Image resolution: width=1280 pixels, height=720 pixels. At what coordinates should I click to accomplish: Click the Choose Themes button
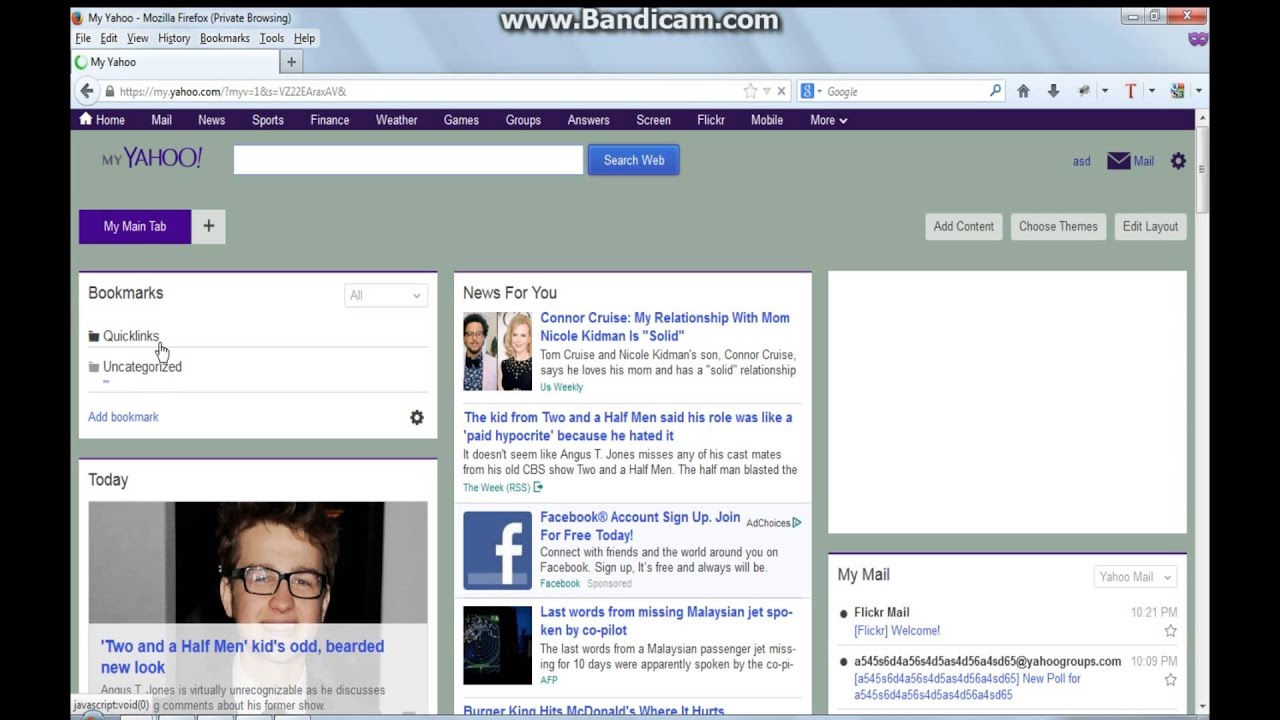pyautogui.click(x=1058, y=226)
